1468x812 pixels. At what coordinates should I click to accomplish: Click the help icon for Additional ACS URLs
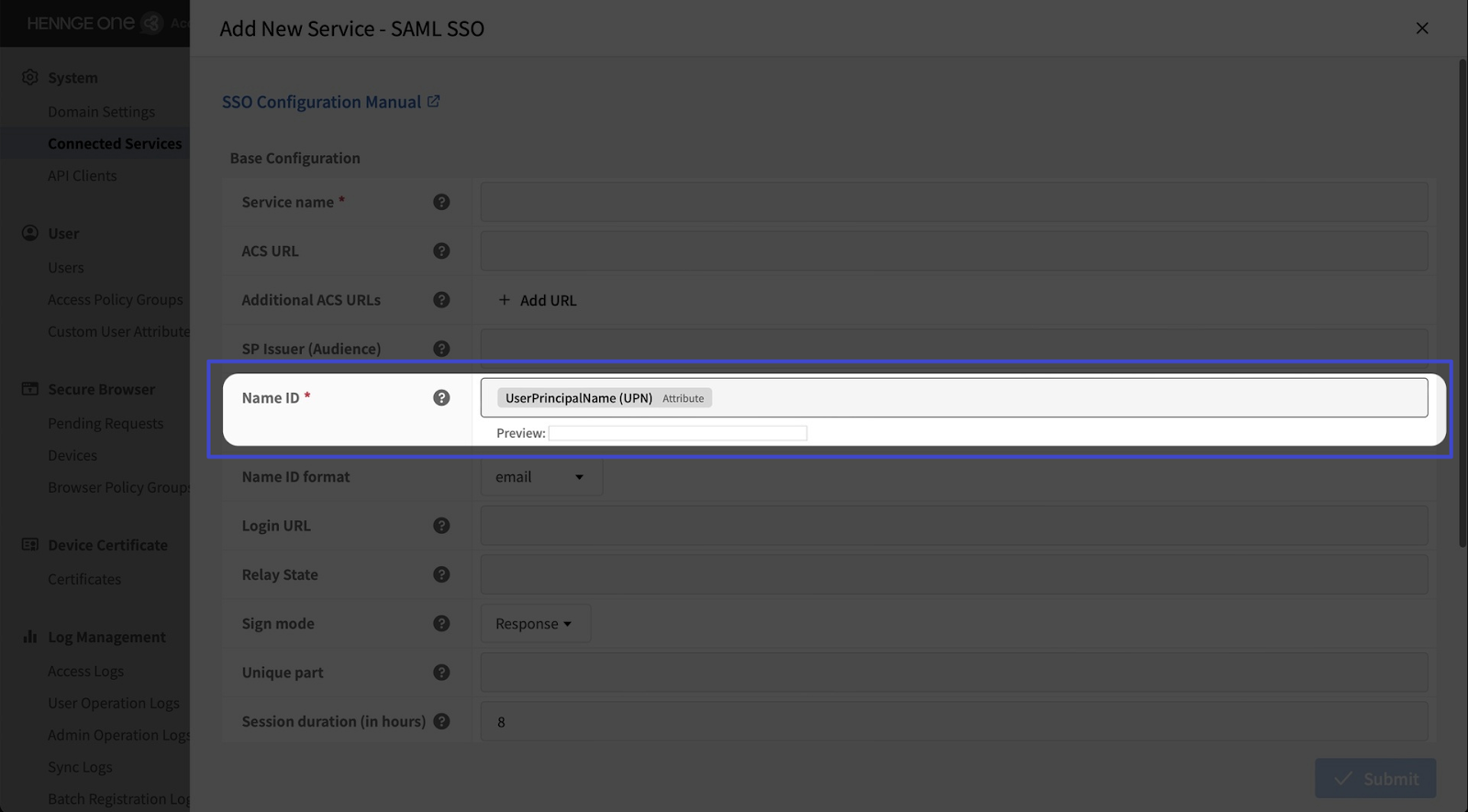(441, 300)
